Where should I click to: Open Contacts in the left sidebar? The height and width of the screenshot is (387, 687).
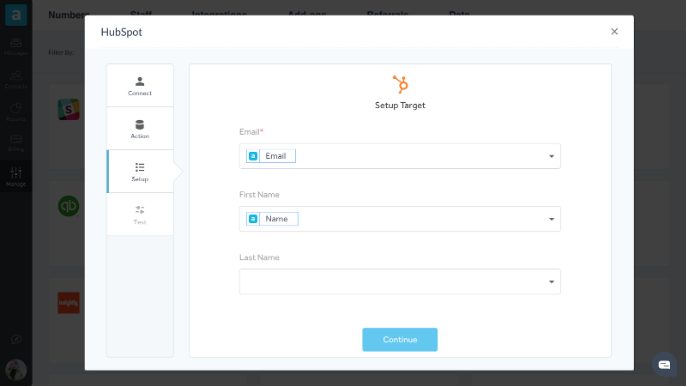(16, 80)
